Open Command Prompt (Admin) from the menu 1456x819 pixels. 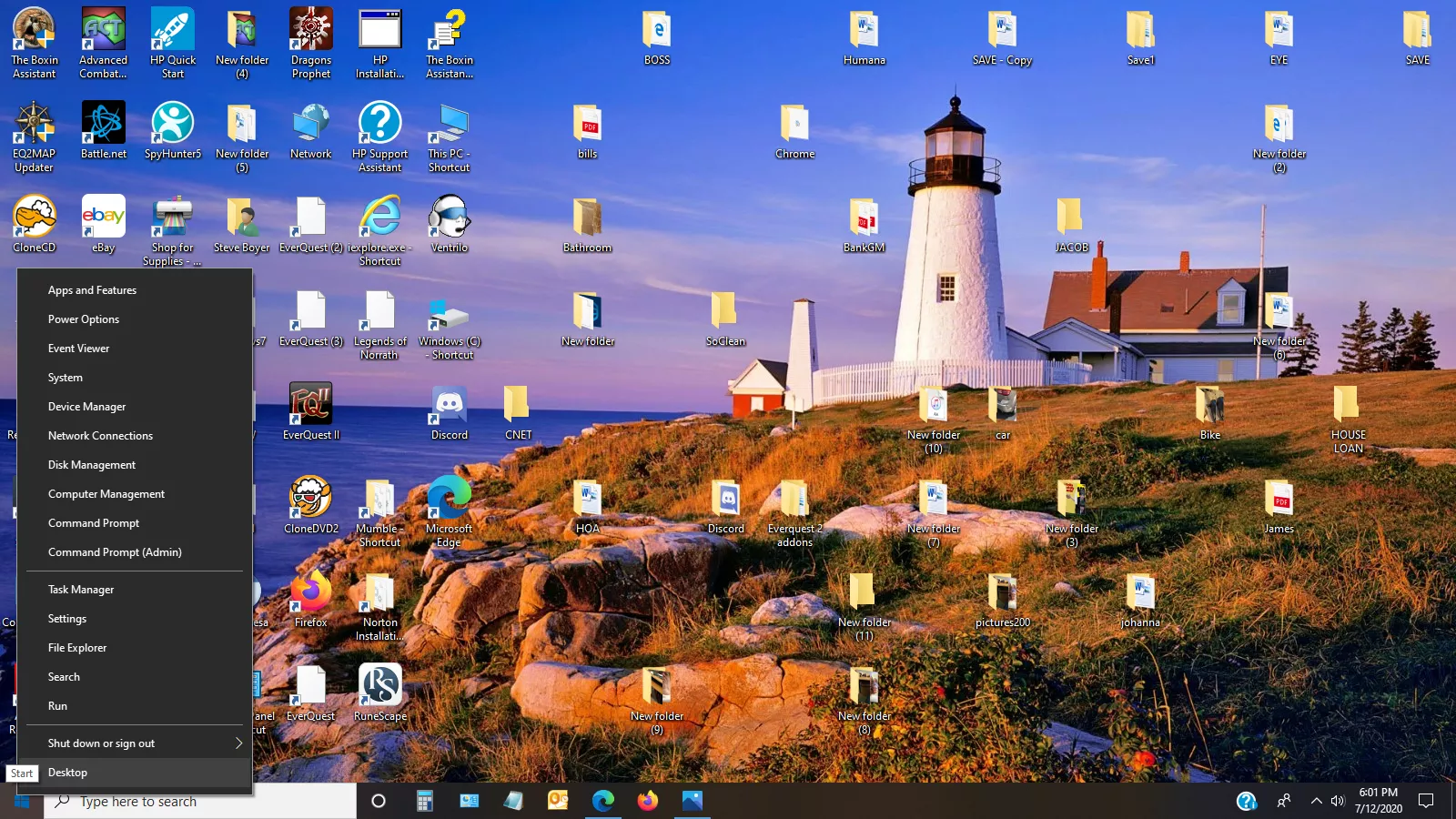115,552
